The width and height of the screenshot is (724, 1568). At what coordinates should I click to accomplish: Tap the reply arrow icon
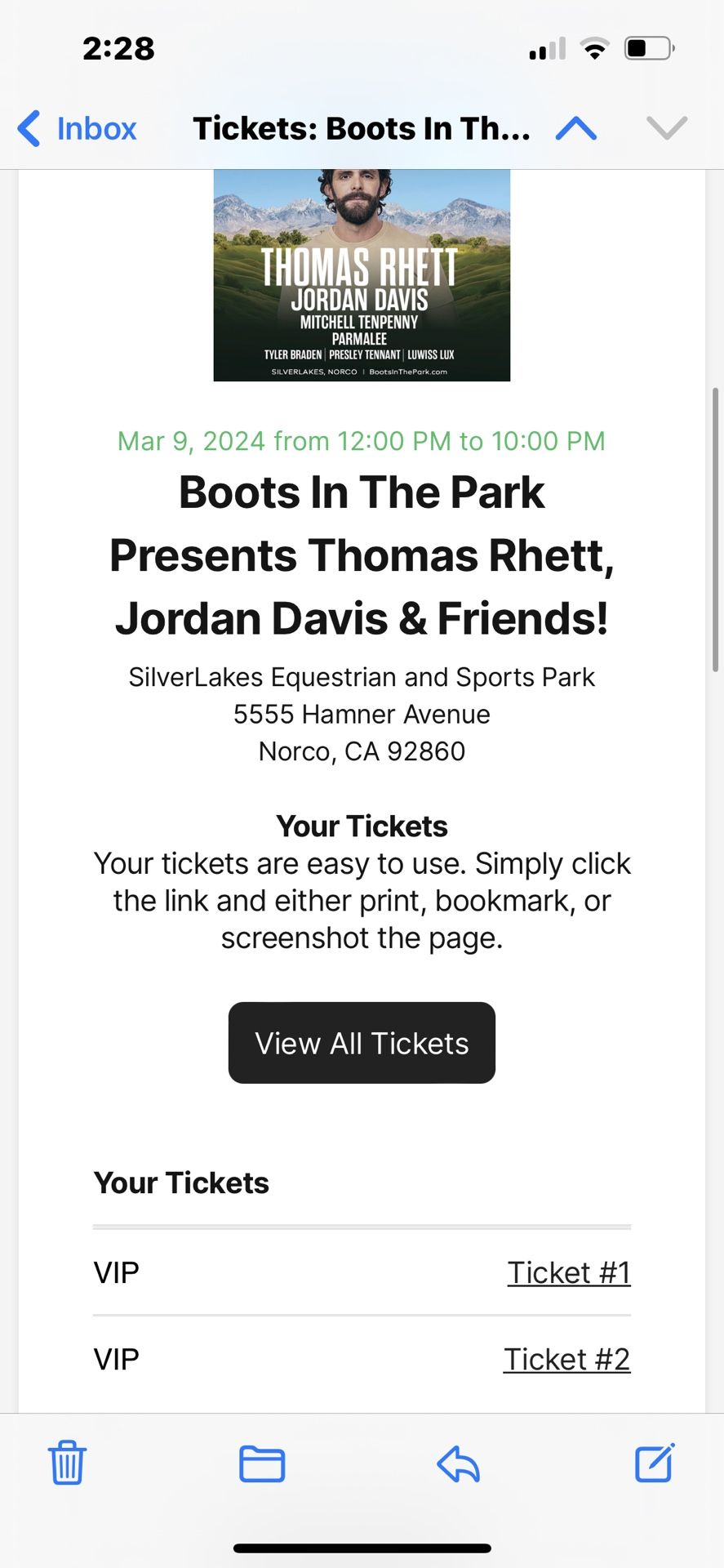click(458, 1463)
